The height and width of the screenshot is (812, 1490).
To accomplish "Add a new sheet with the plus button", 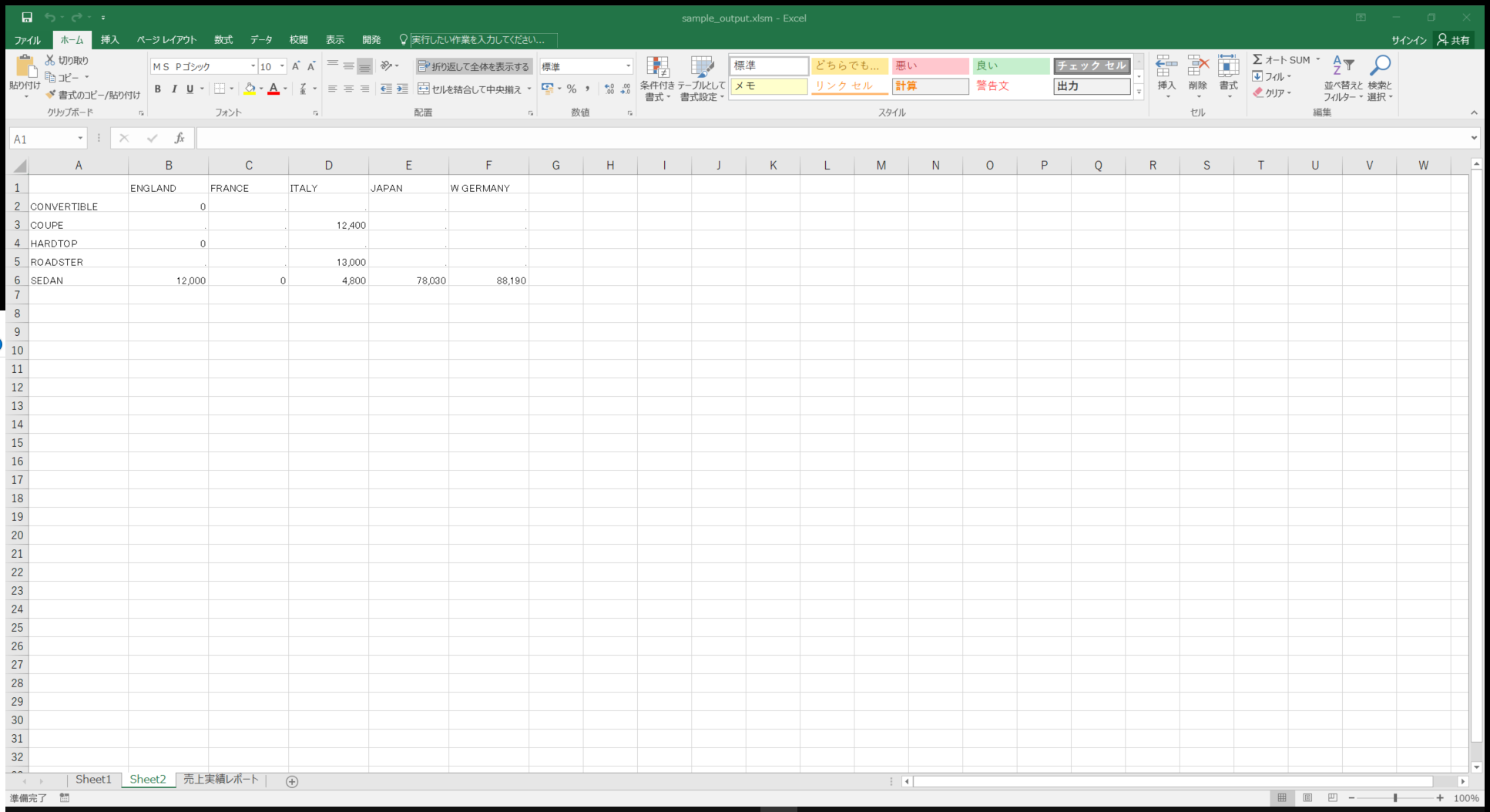I will click(292, 781).
